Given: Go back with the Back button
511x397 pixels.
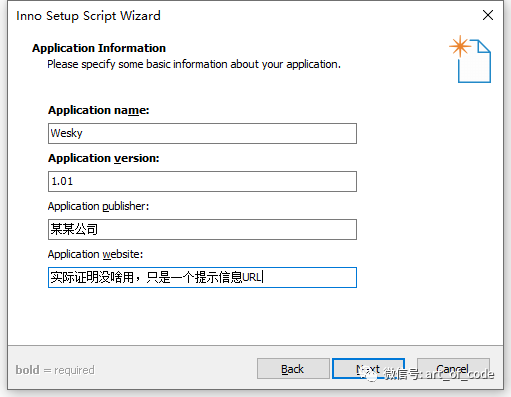Looking at the screenshot, I should [293, 369].
